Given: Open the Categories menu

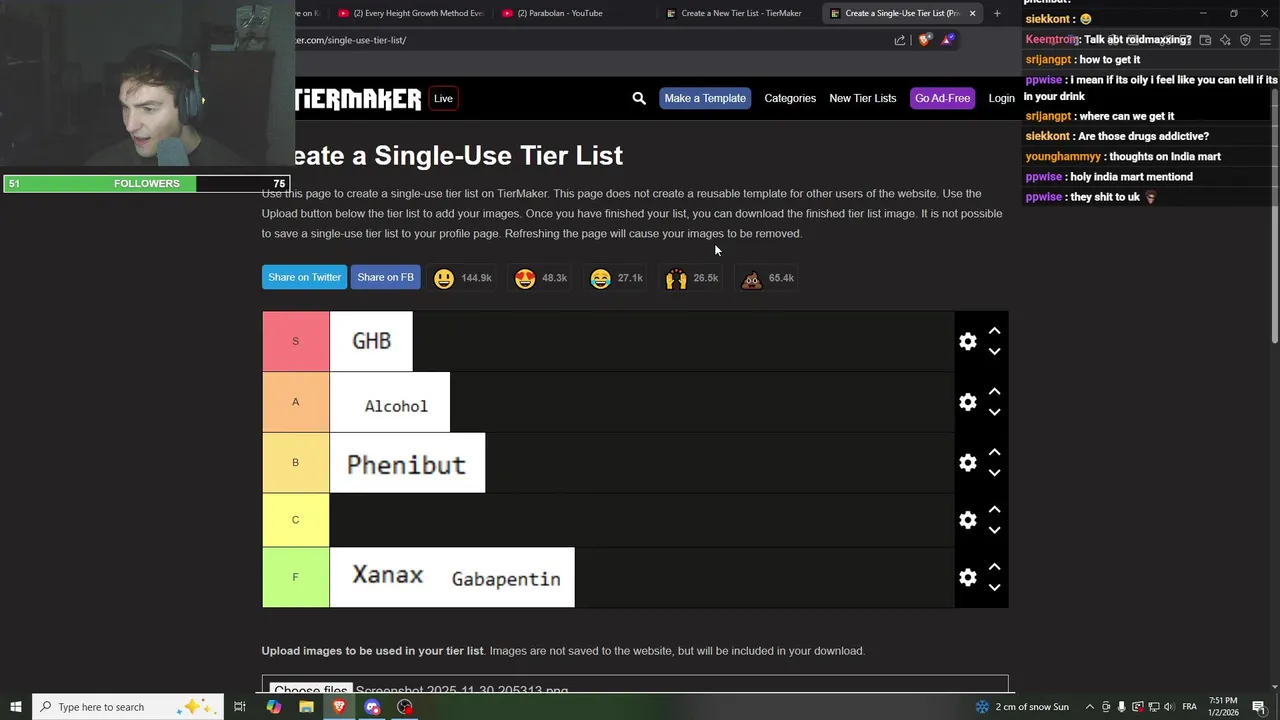Looking at the screenshot, I should tap(790, 98).
